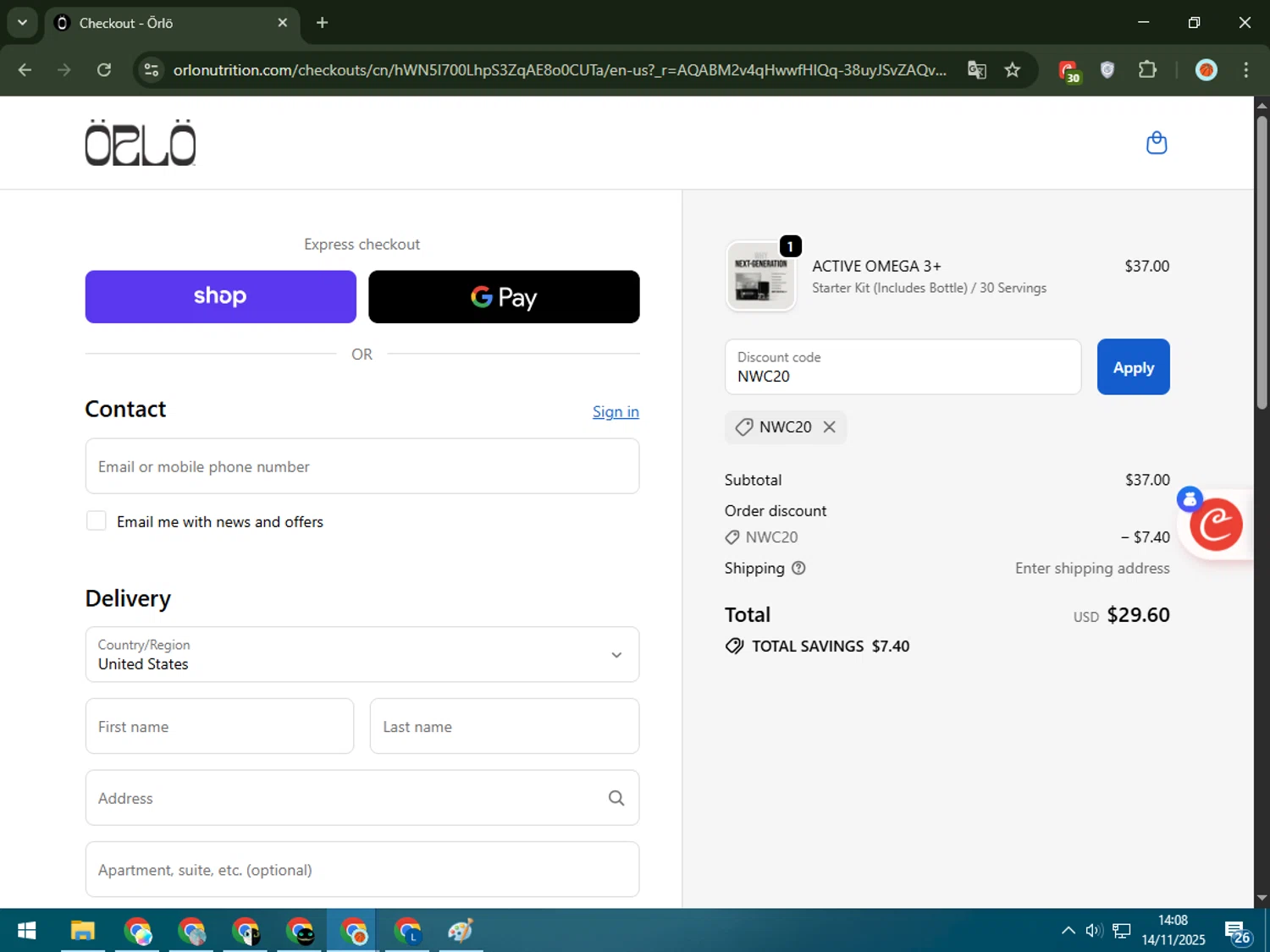Click the total amount $29.60
The height and width of the screenshot is (952, 1270).
1138,615
